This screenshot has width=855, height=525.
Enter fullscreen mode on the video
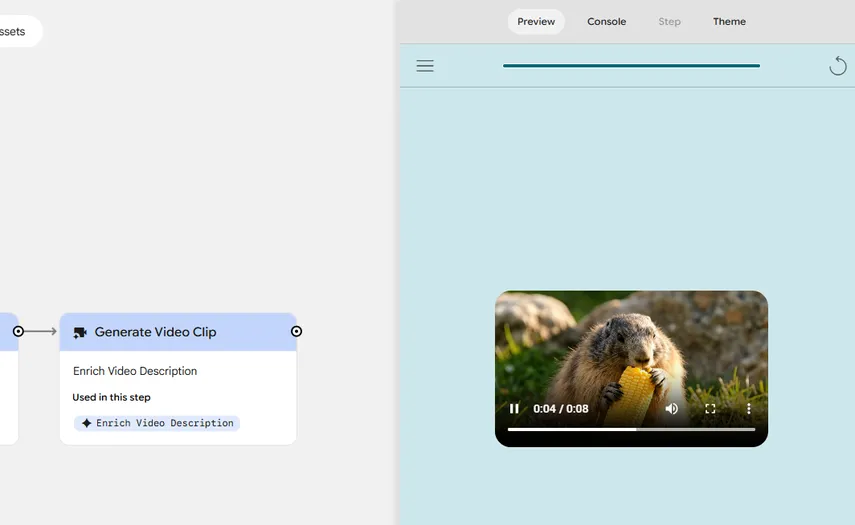tap(710, 408)
